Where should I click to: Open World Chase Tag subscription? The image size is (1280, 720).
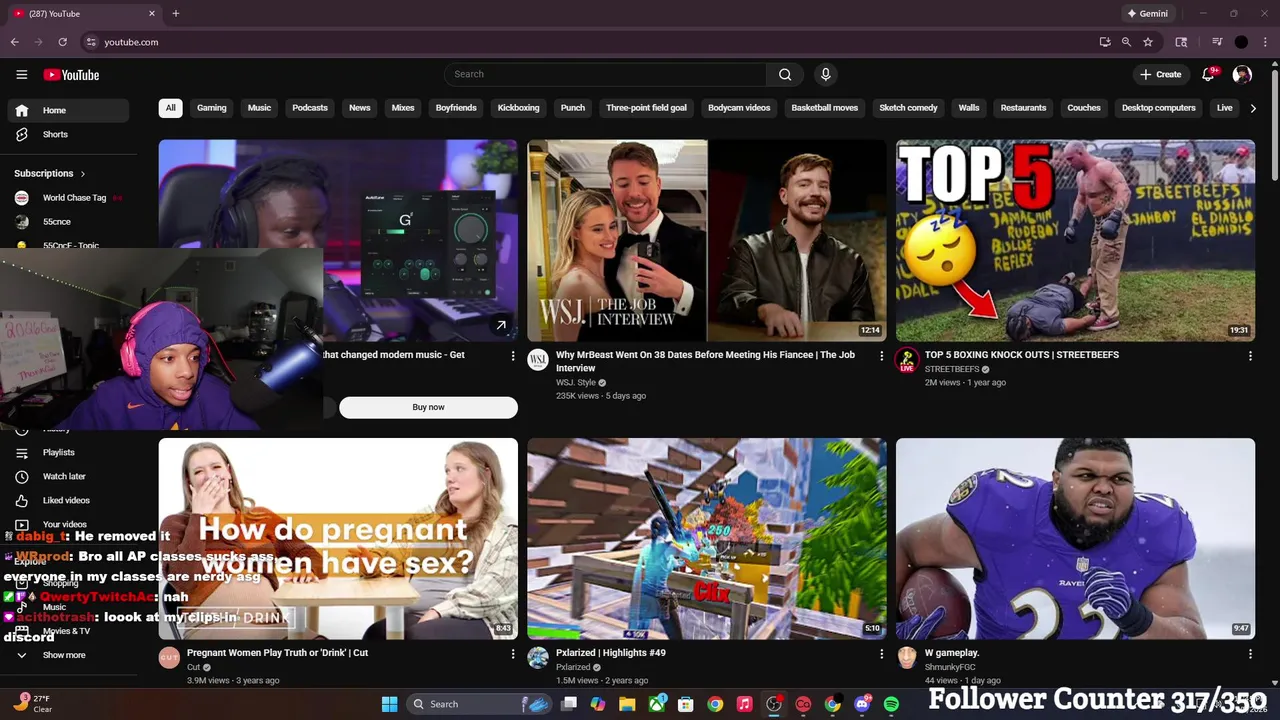click(68, 198)
